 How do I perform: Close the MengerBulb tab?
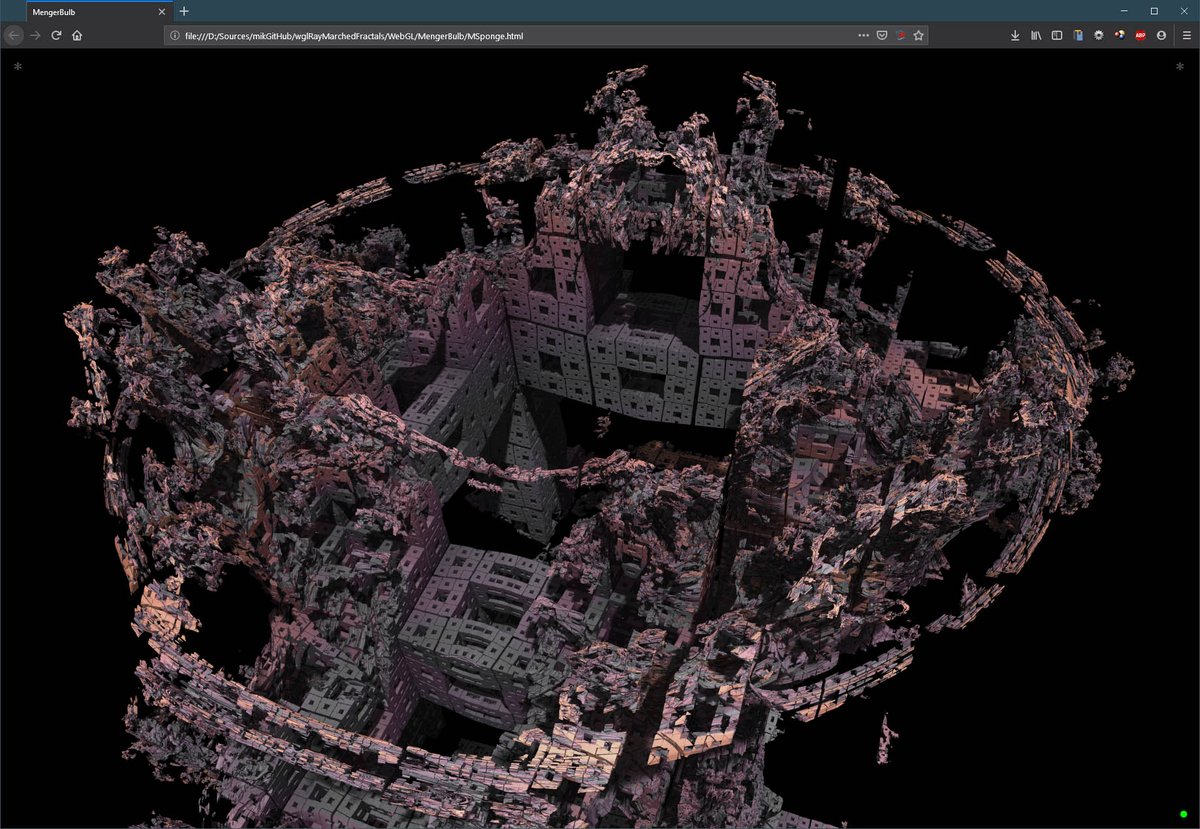pos(160,11)
